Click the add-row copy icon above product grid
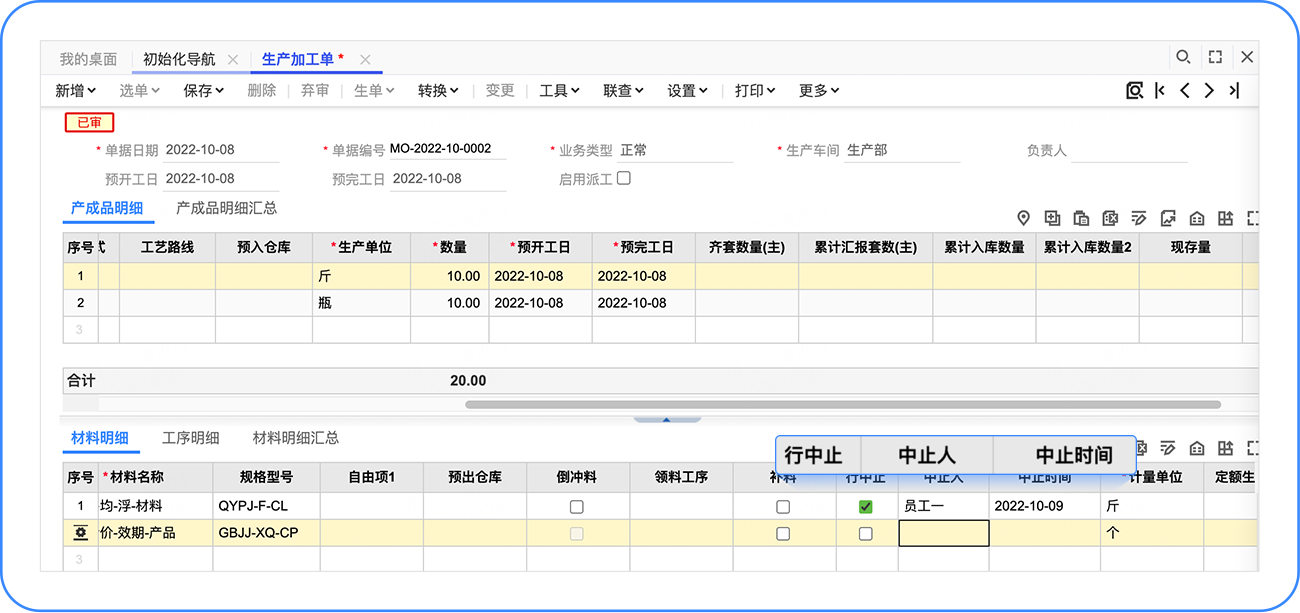 1052,218
